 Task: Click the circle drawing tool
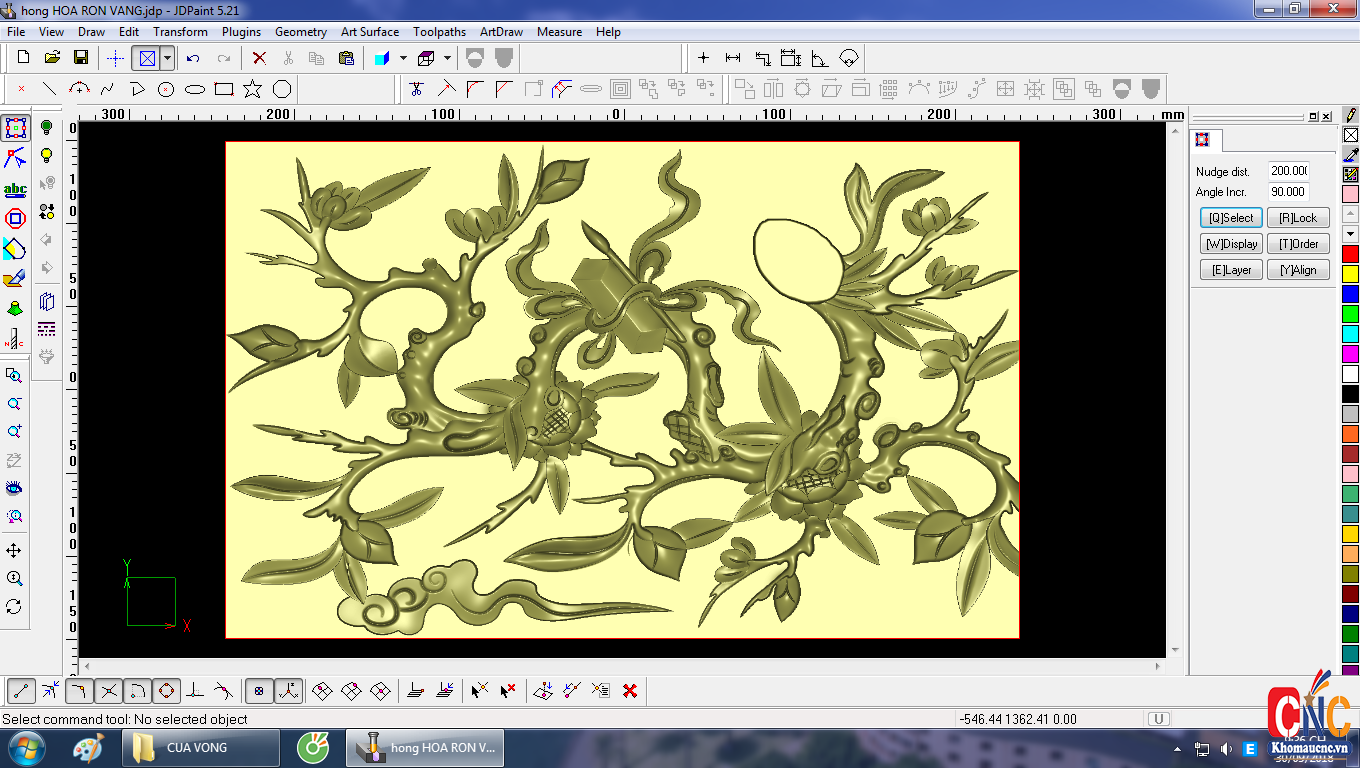tap(166, 89)
